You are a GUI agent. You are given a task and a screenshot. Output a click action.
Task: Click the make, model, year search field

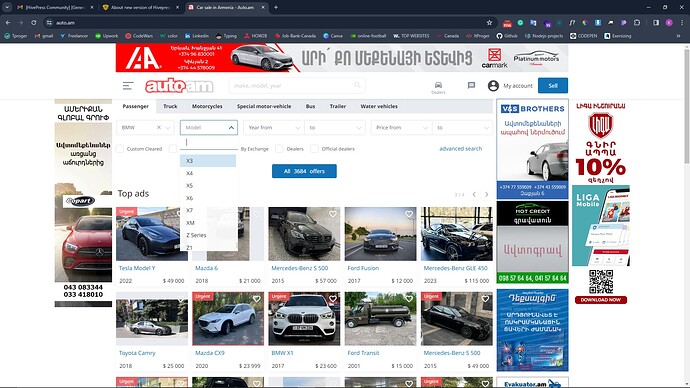(x=297, y=85)
